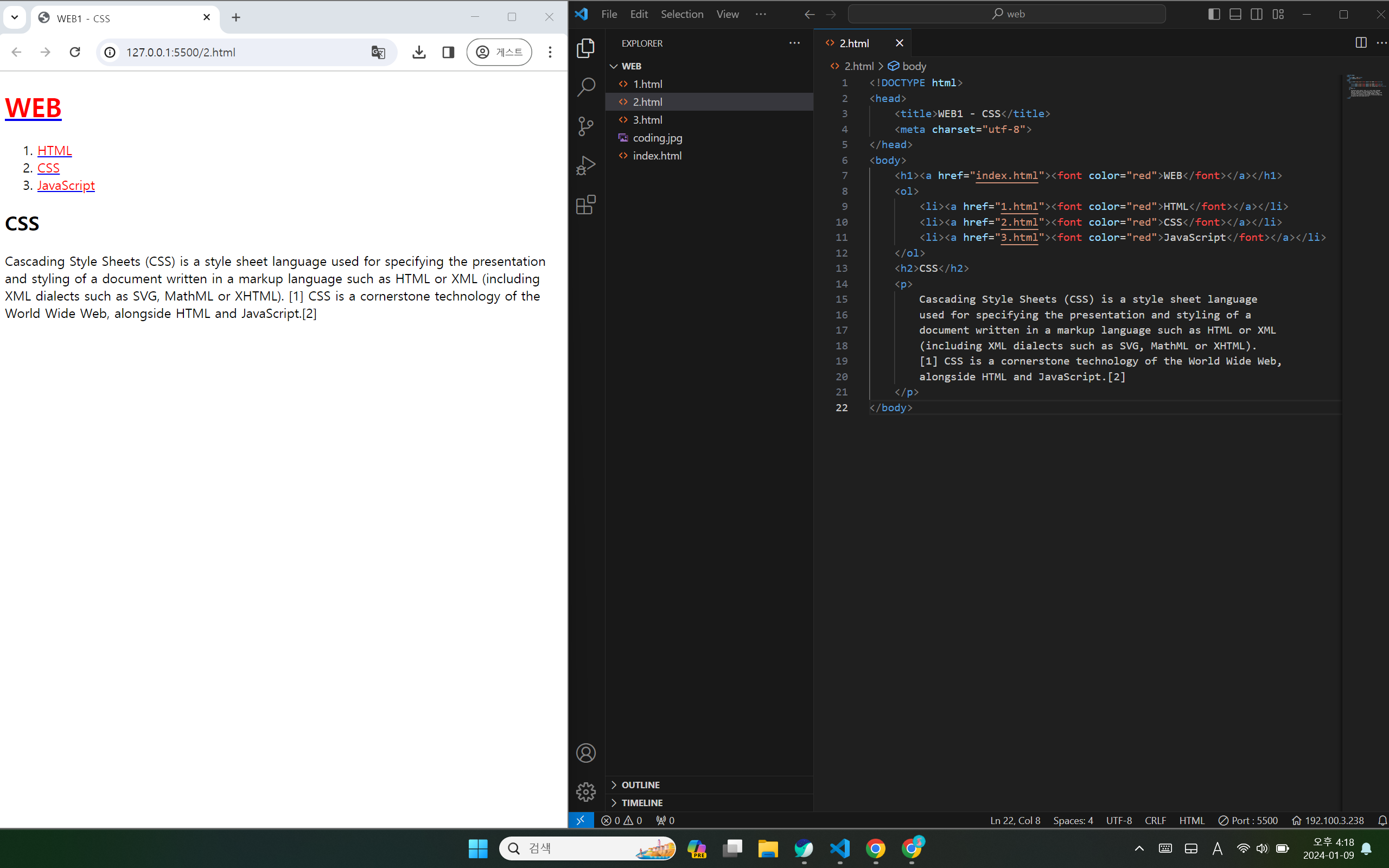Click the JavaScript link on webpage
The image size is (1389, 868).
click(66, 186)
